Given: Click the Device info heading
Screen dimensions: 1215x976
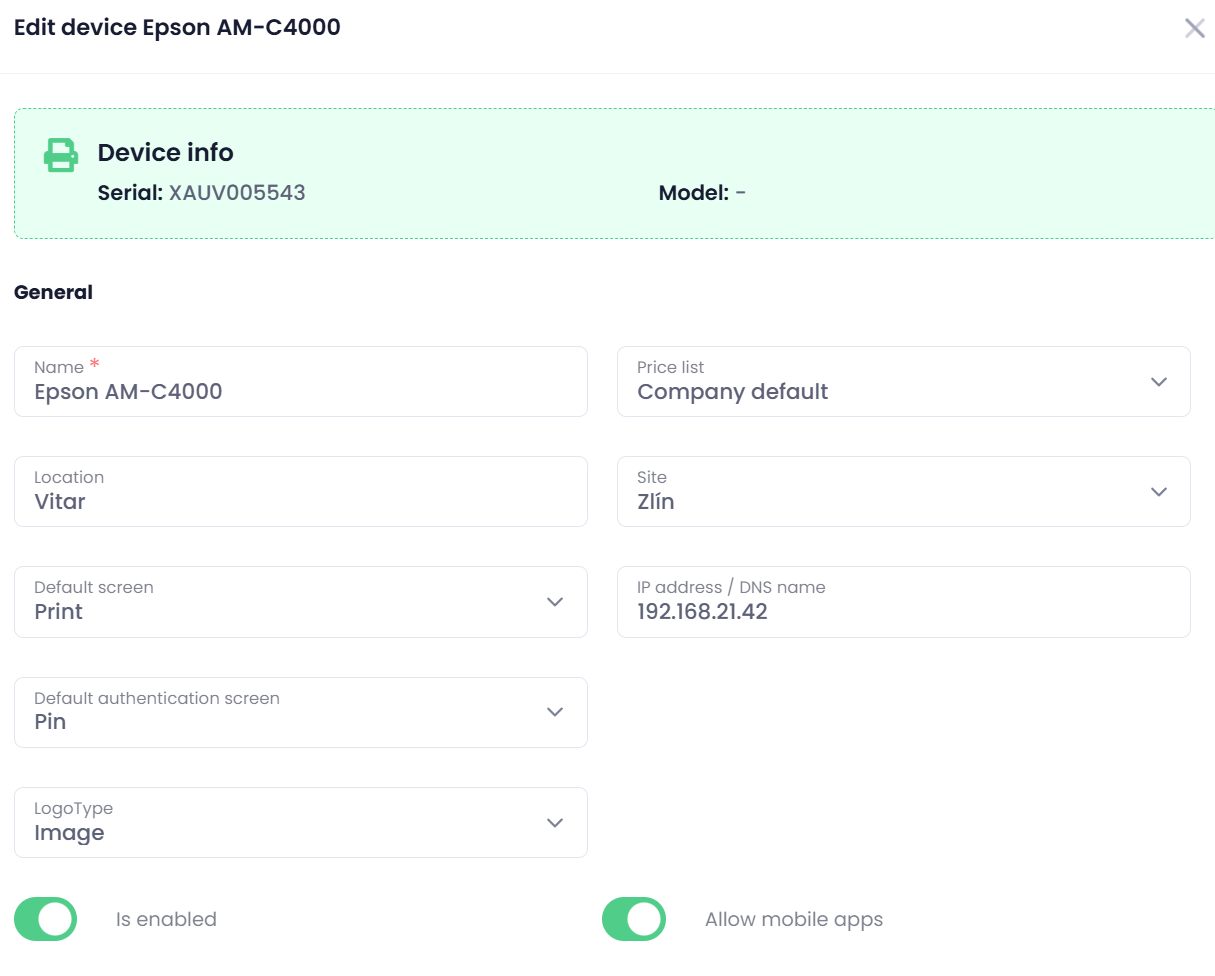Looking at the screenshot, I should click(x=165, y=153).
